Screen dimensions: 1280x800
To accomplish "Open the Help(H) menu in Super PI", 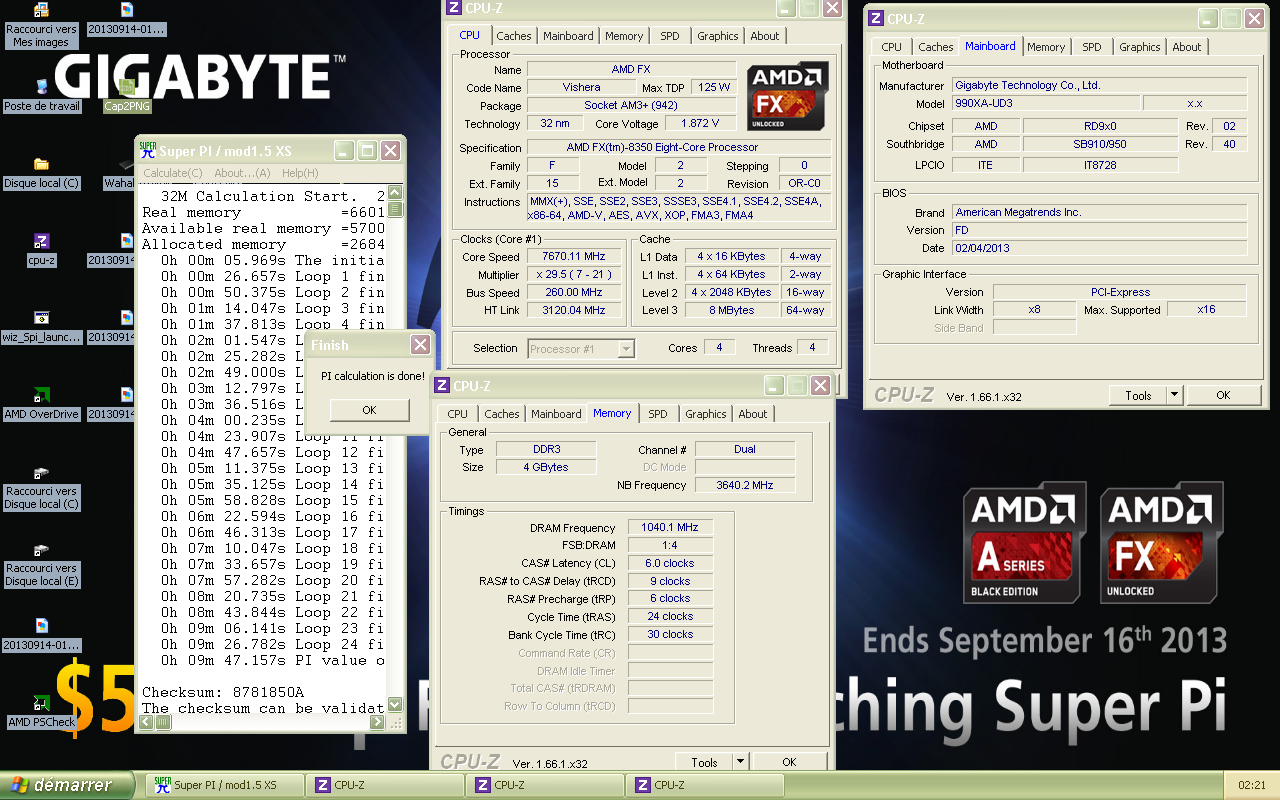I will pos(299,173).
